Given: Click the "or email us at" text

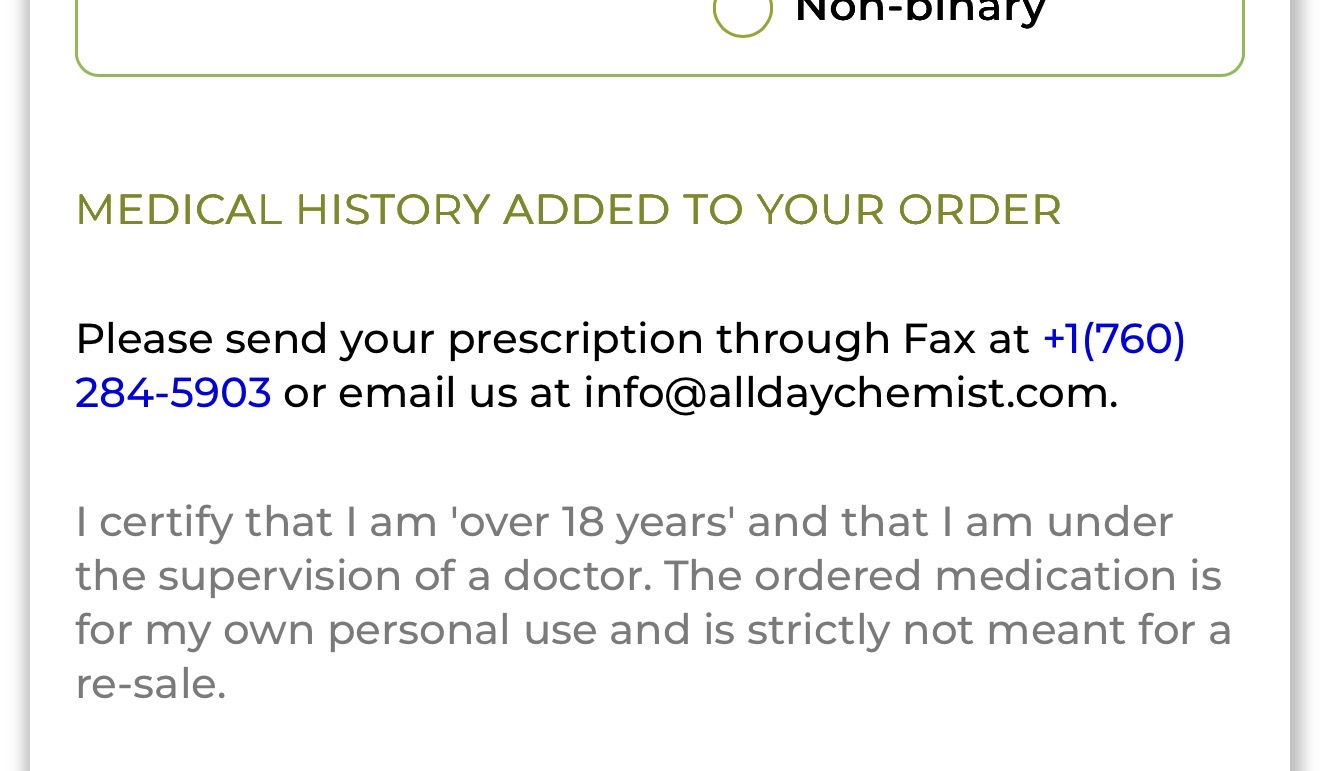Looking at the screenshot, I should [427, 393].
